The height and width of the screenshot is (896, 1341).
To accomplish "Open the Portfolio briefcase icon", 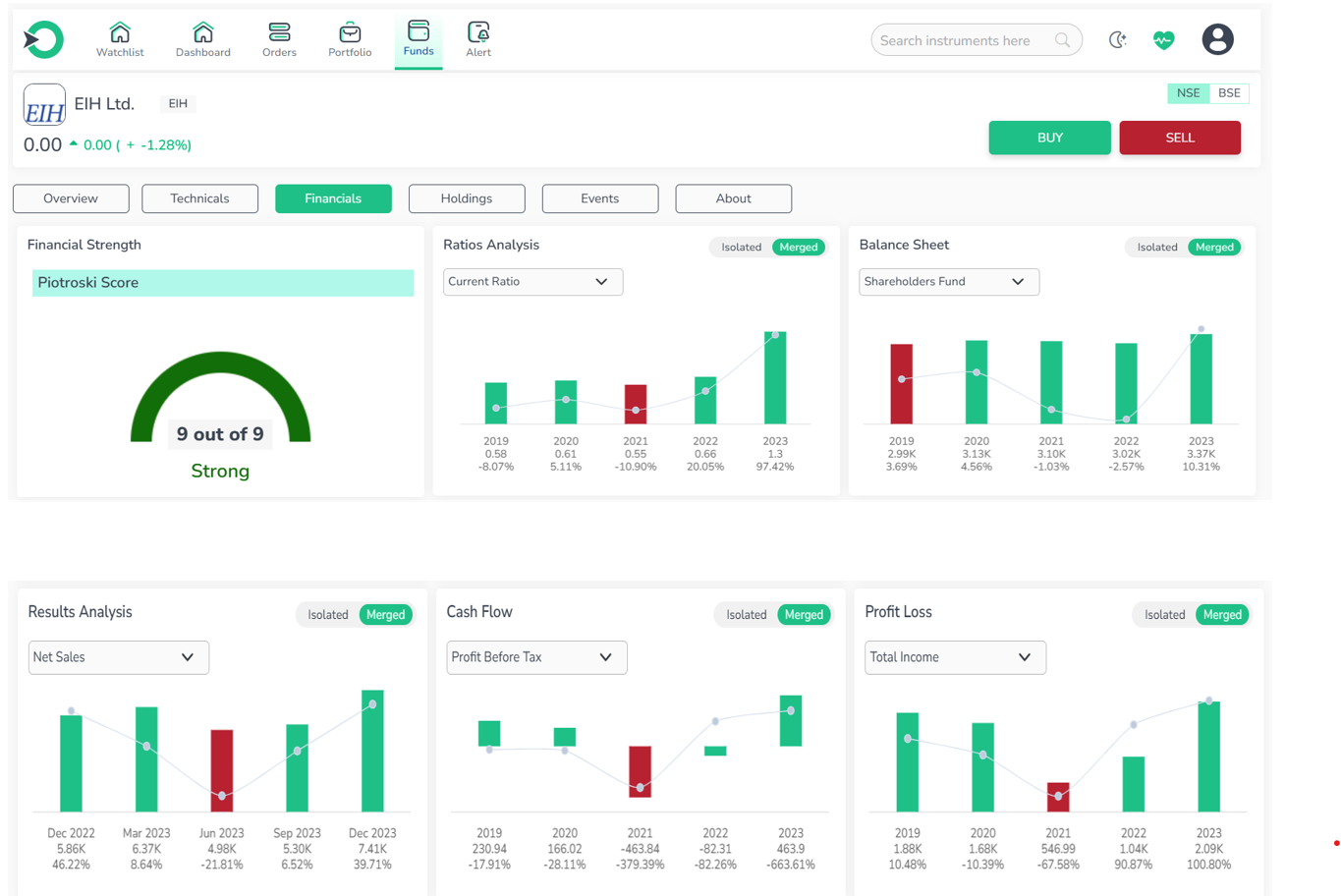I will click(x=350, y=32).
